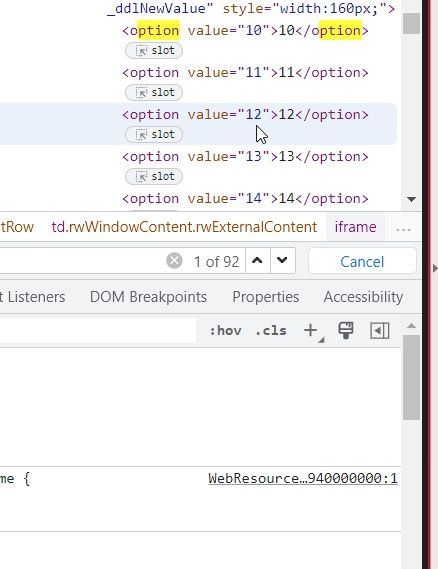
Task: Cancel the DOM search
Action: [x=362, y=261]
